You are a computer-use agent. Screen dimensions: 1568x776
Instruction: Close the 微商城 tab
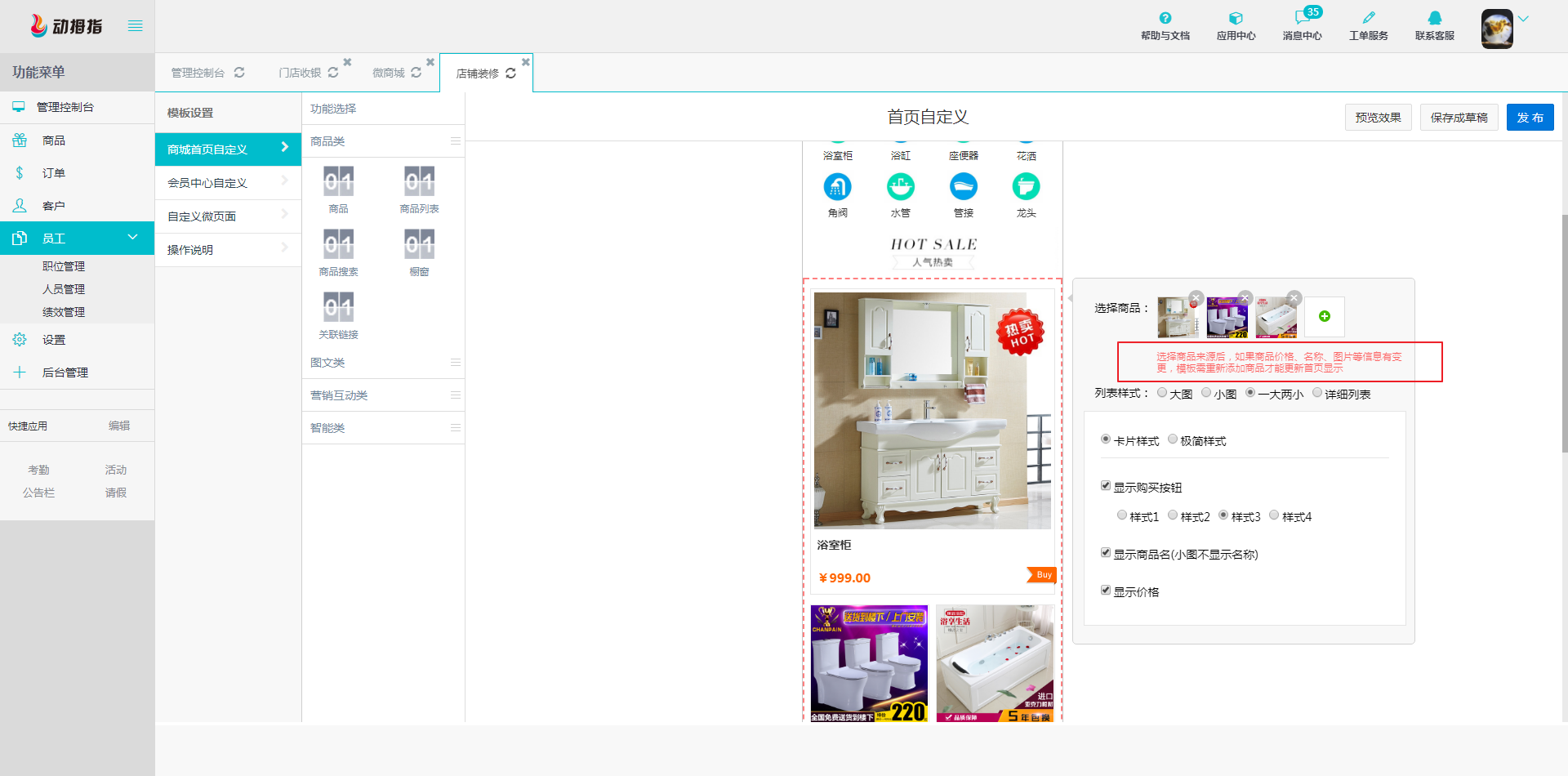click(430, 62)
